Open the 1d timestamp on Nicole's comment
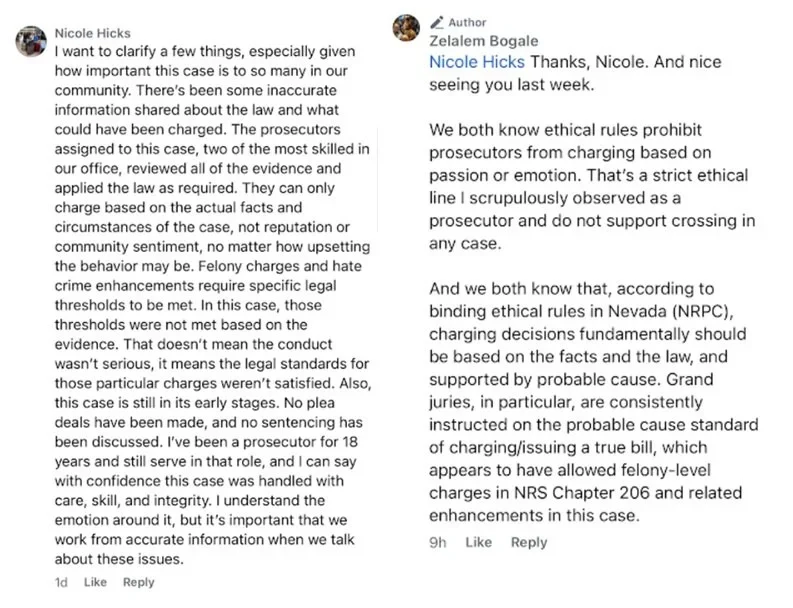The height and width of the screenshot is (608, 793). [x=61, y=582]
